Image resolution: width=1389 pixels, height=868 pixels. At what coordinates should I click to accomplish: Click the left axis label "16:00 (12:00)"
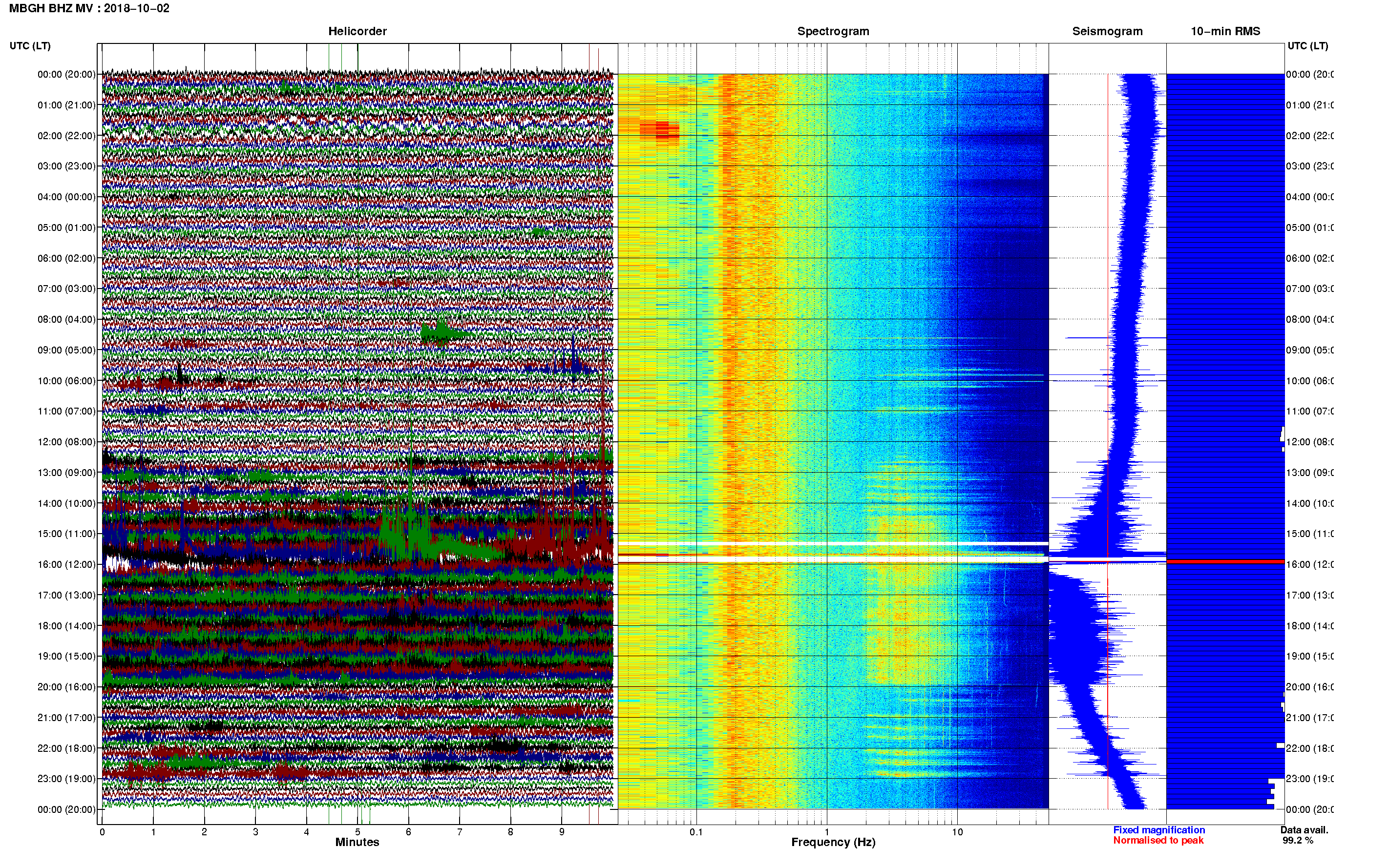66,564
